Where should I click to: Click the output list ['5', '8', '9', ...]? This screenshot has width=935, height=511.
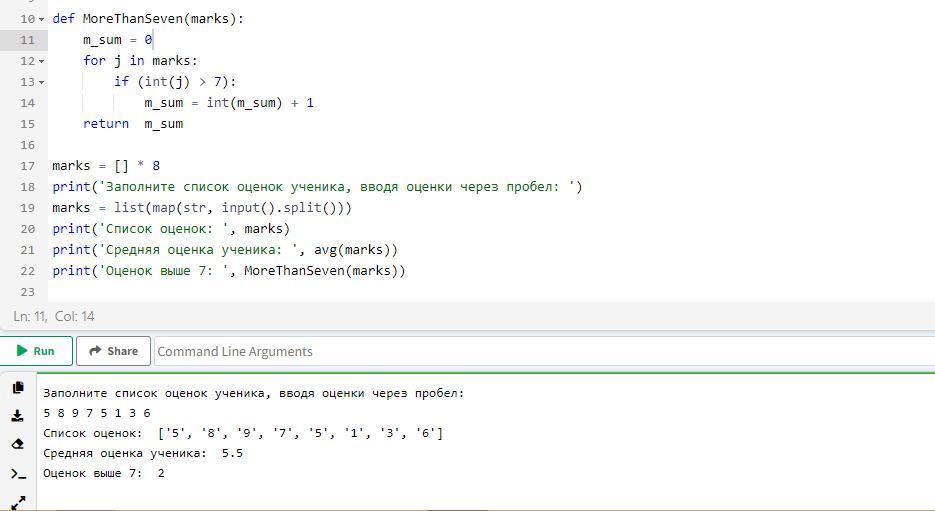(x=301, y=433)
